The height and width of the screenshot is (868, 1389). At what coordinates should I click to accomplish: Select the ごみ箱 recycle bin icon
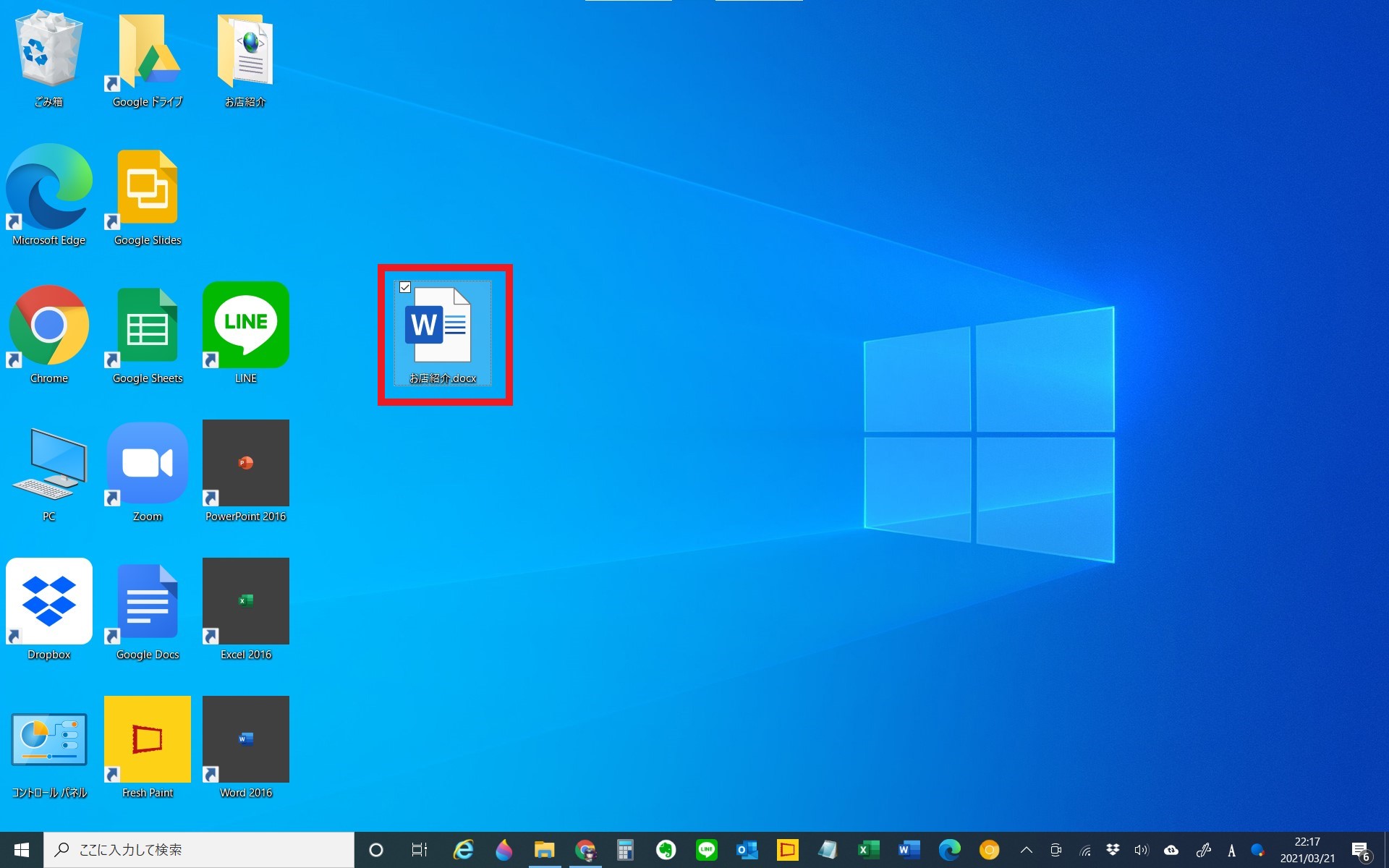49,59
